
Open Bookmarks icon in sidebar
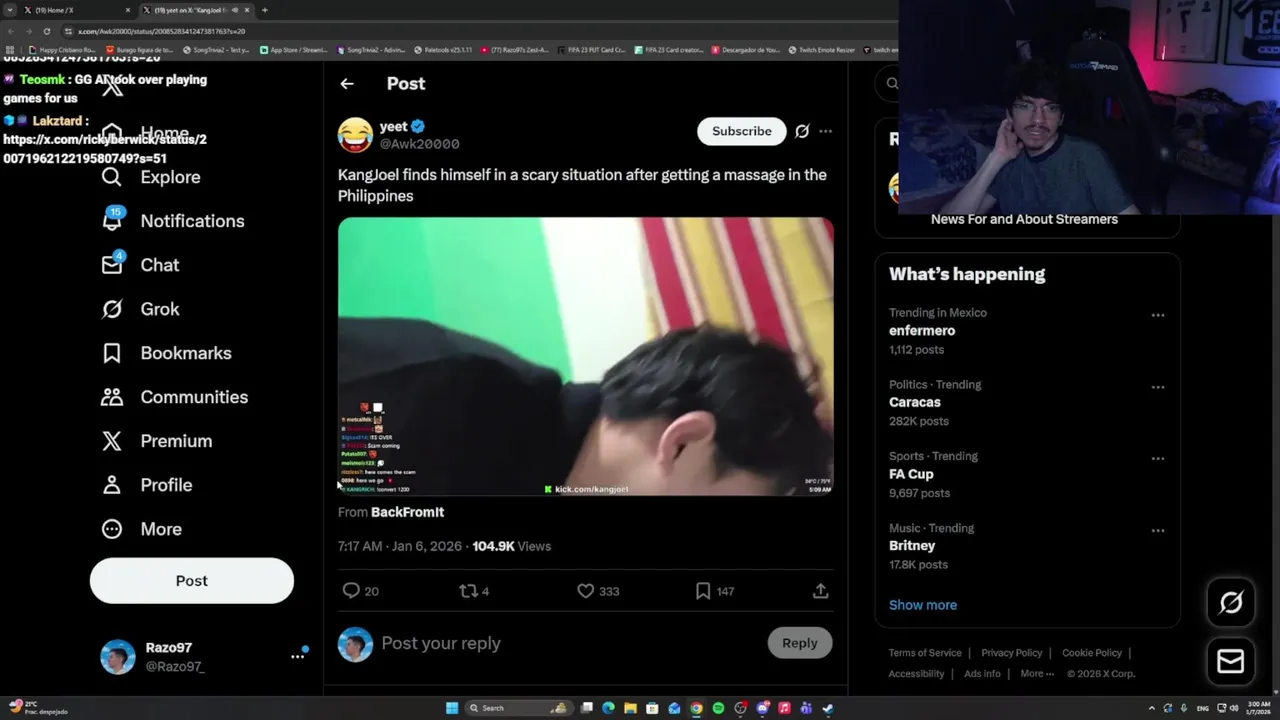tap(112, 353)
